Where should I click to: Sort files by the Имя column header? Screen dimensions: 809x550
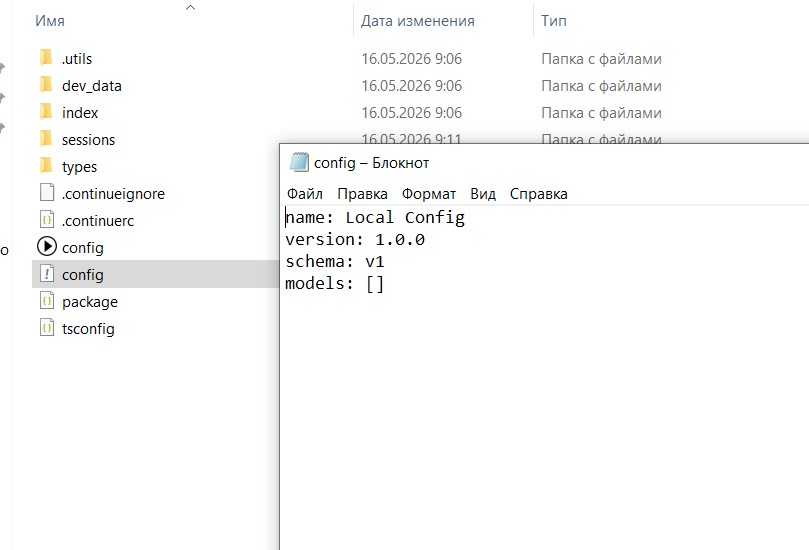[x=50, y=21]
